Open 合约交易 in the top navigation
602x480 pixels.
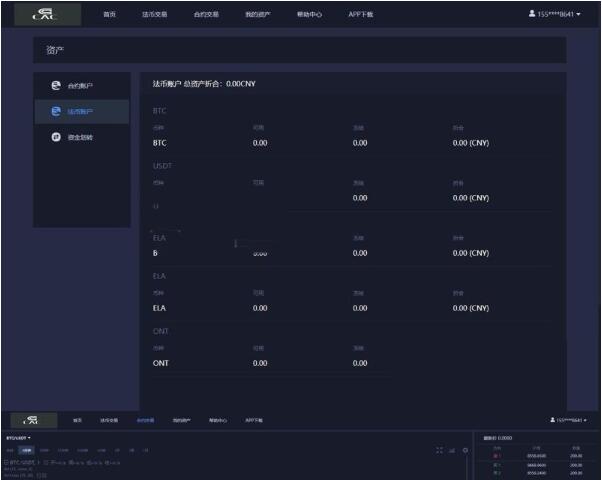coord(206,15)
